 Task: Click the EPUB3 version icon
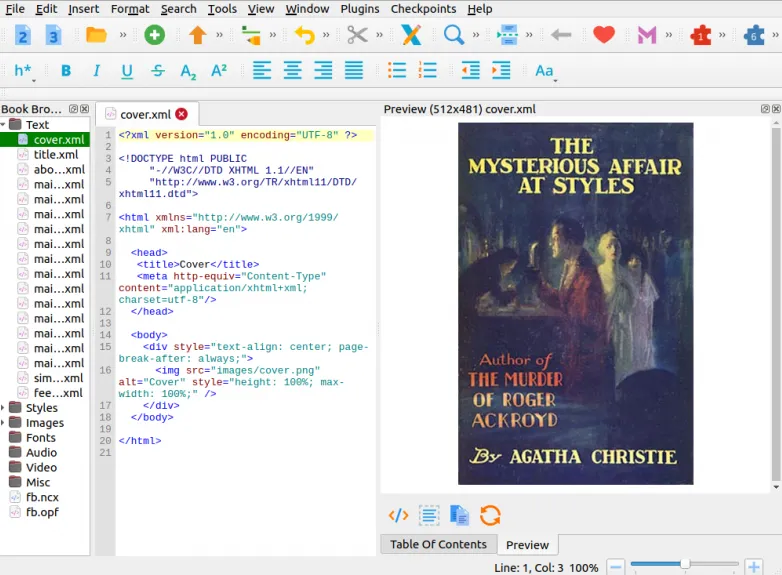tap(53, 35)
